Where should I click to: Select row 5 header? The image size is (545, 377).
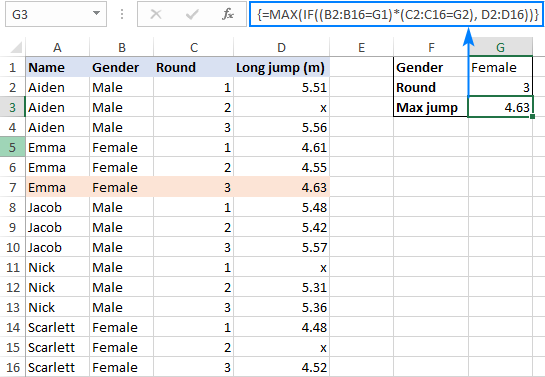[13, 147]
